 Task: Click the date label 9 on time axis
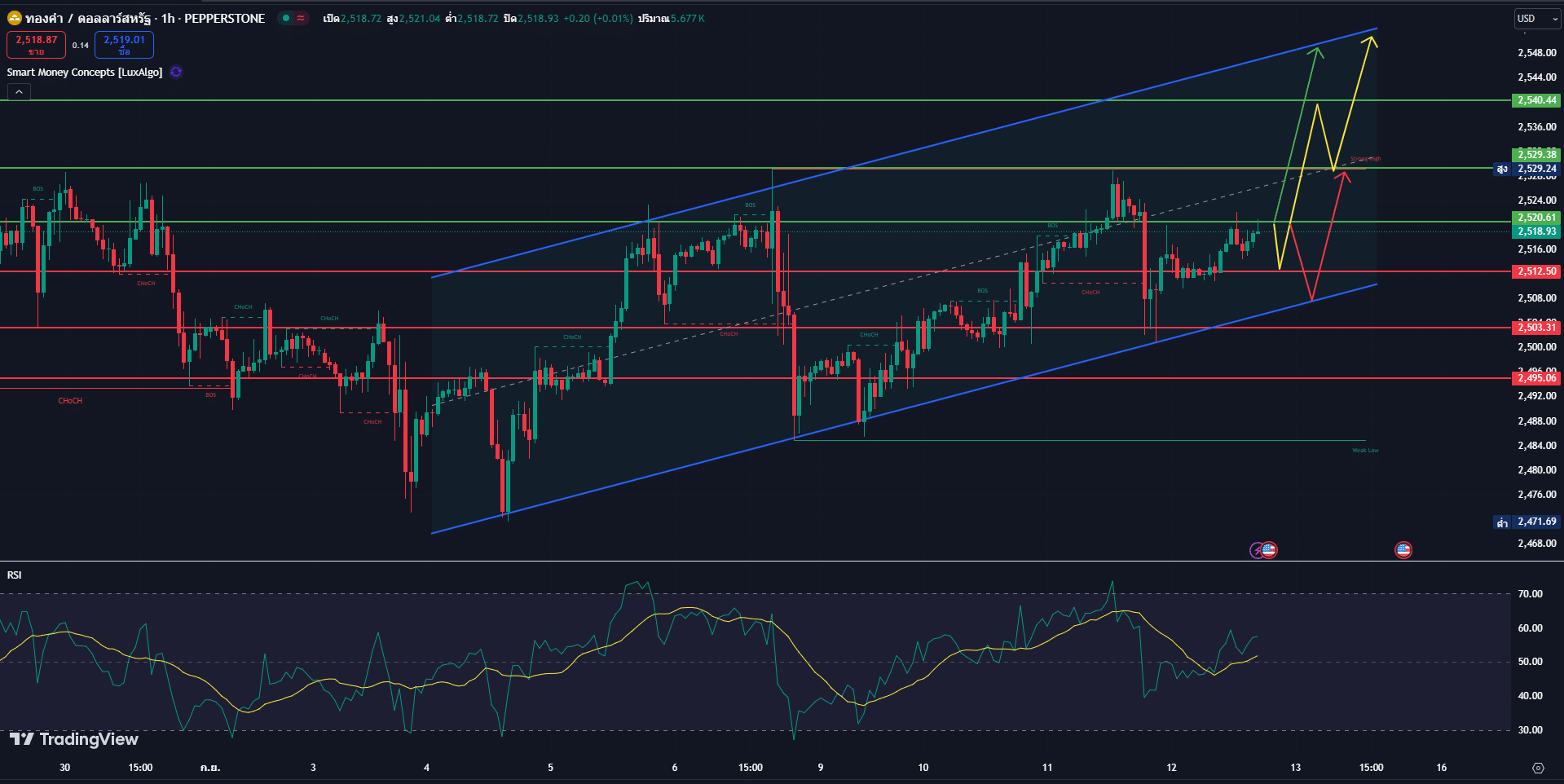(821, 767)
